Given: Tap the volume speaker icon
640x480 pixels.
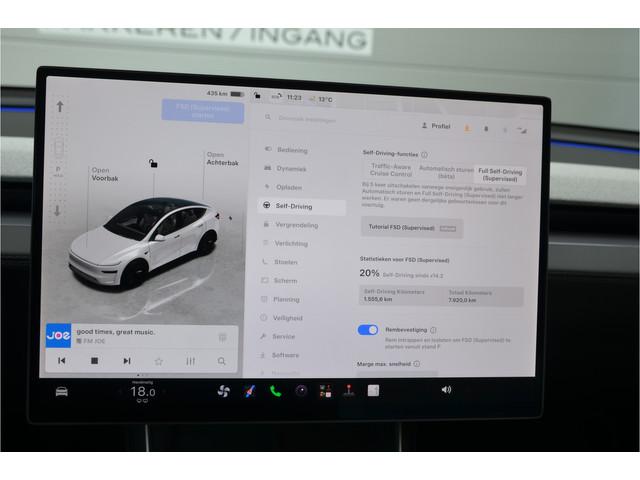Looking at the screenshot, I should 446,390.
